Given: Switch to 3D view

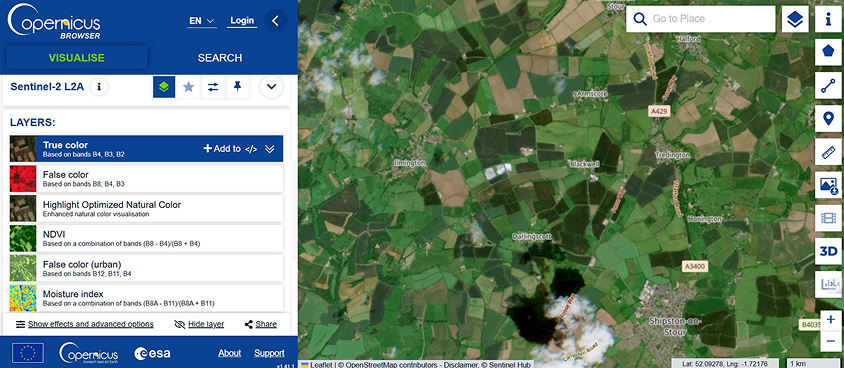Looking at the screenshot, I should tap(828, 251).
